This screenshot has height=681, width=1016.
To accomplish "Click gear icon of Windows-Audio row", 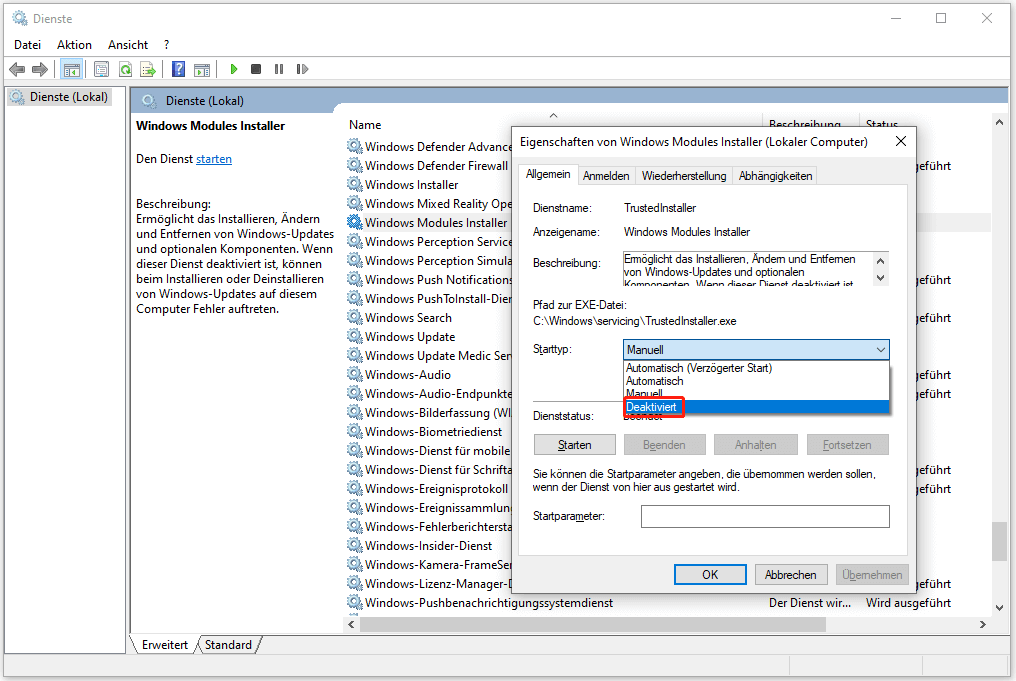I will pos(354,374).
